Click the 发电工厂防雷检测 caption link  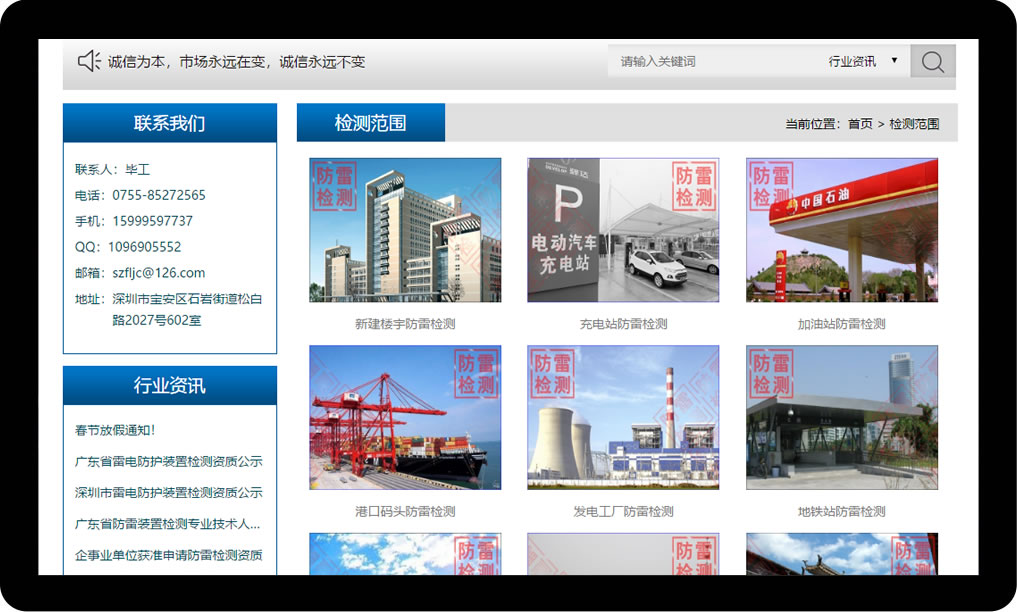[623, 512]
